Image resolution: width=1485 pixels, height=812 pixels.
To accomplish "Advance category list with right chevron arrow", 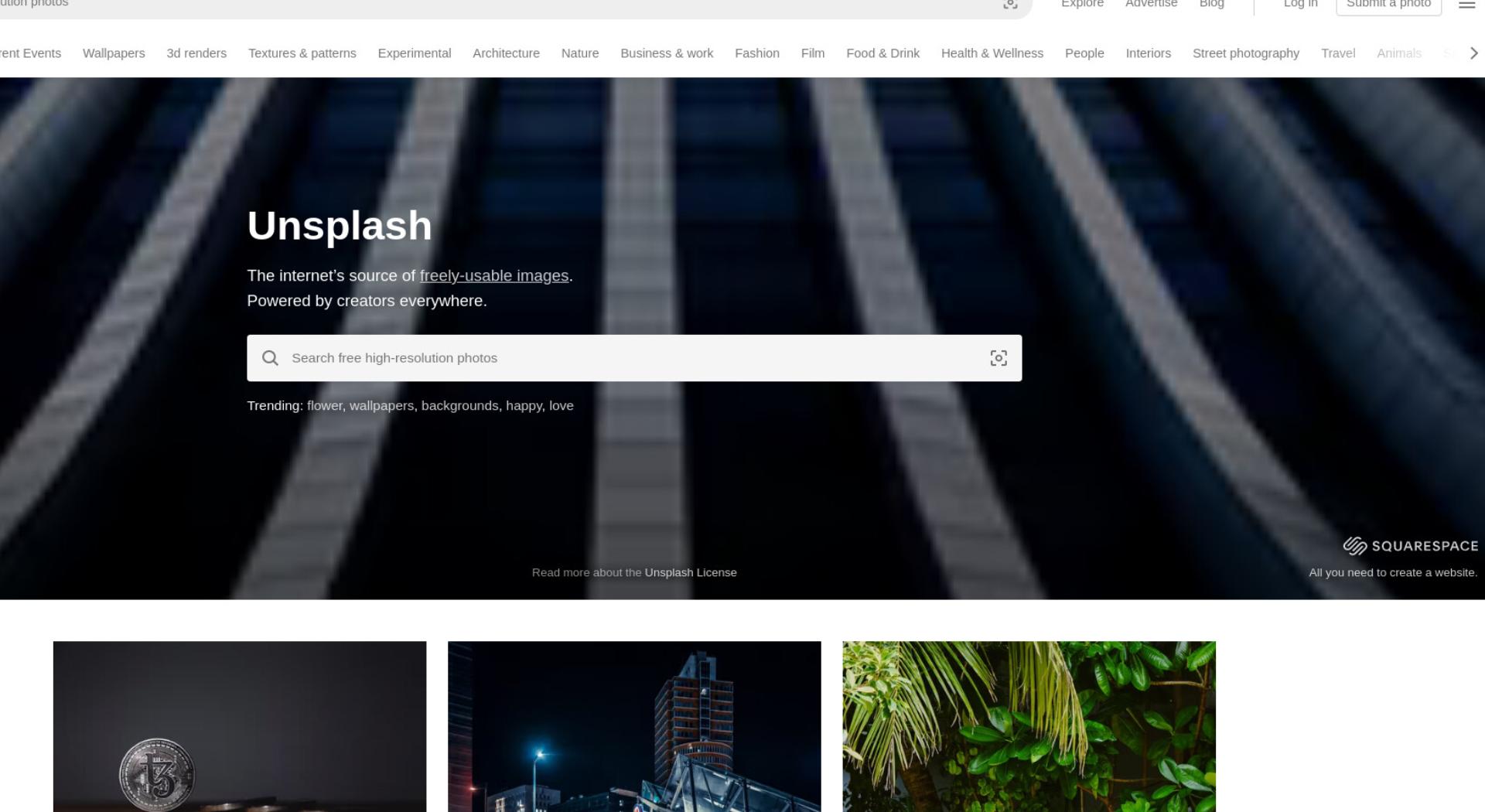I will (x=1473, y=53).
